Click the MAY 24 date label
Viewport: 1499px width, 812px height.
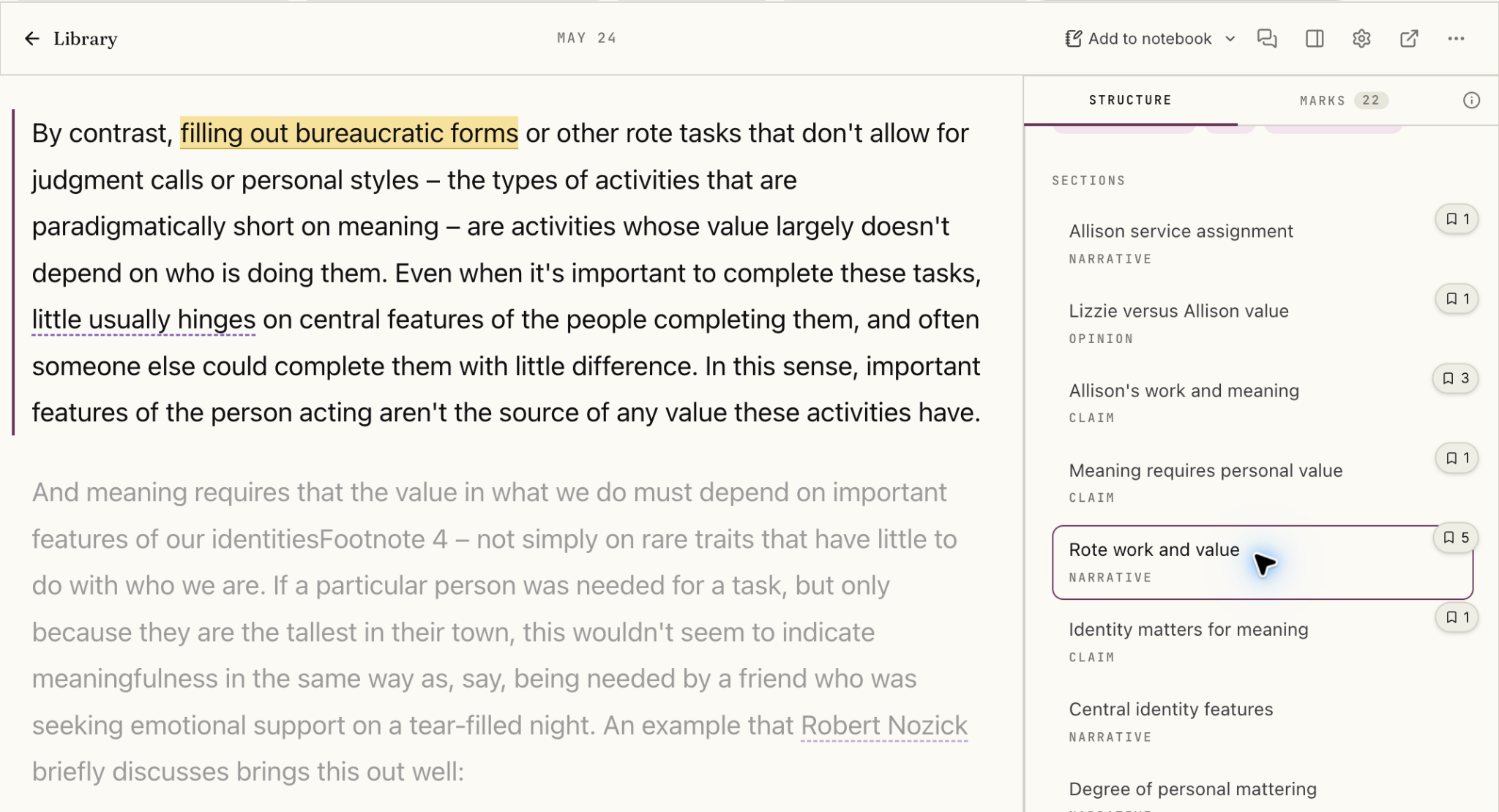point(586,38)
